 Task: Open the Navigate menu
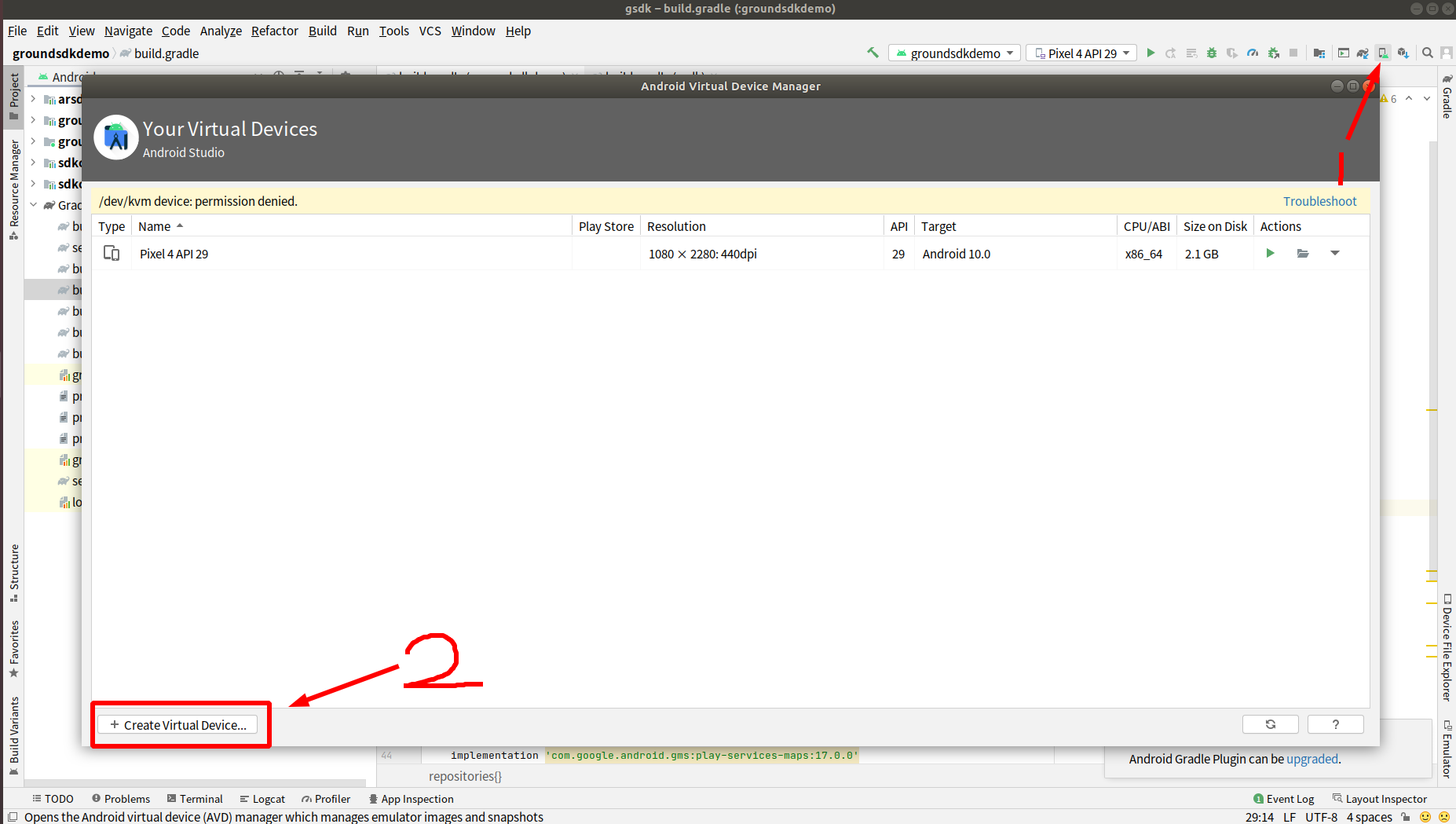click(x=128, y=31)
